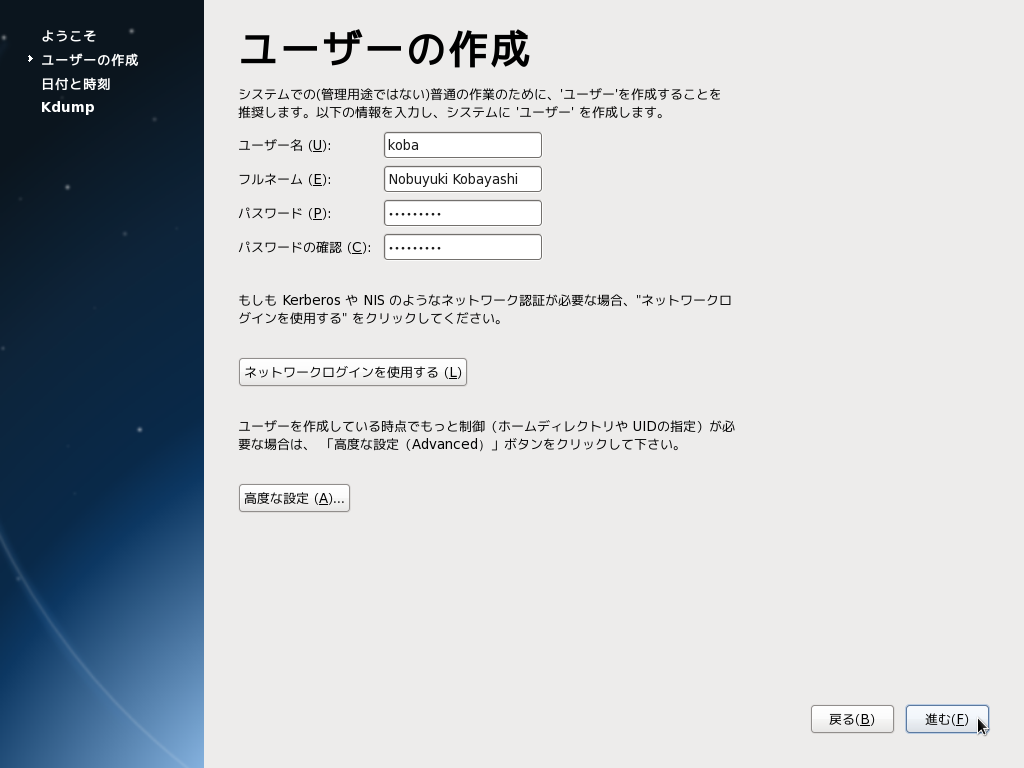
Task: Go to 日付と時刻 step in sidebar
Action: pos(75,84)
